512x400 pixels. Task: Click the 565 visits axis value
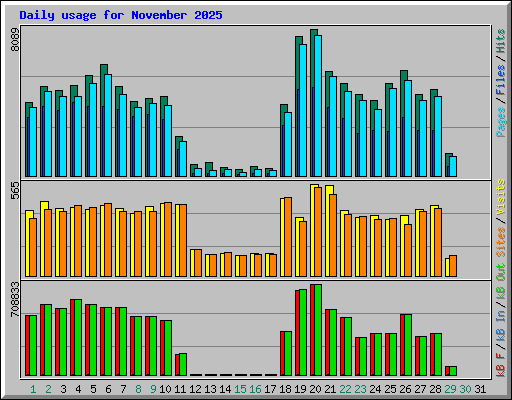15,191
